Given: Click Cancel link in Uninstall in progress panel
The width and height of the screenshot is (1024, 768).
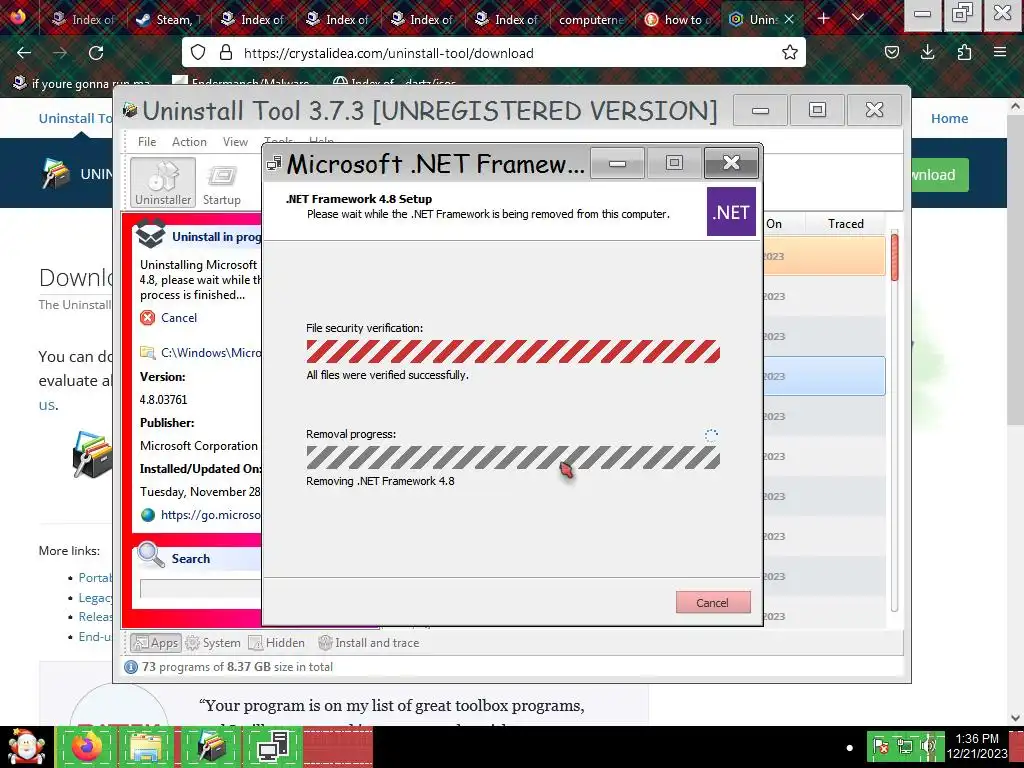Looking at the screenshot, I should [178, 318].
